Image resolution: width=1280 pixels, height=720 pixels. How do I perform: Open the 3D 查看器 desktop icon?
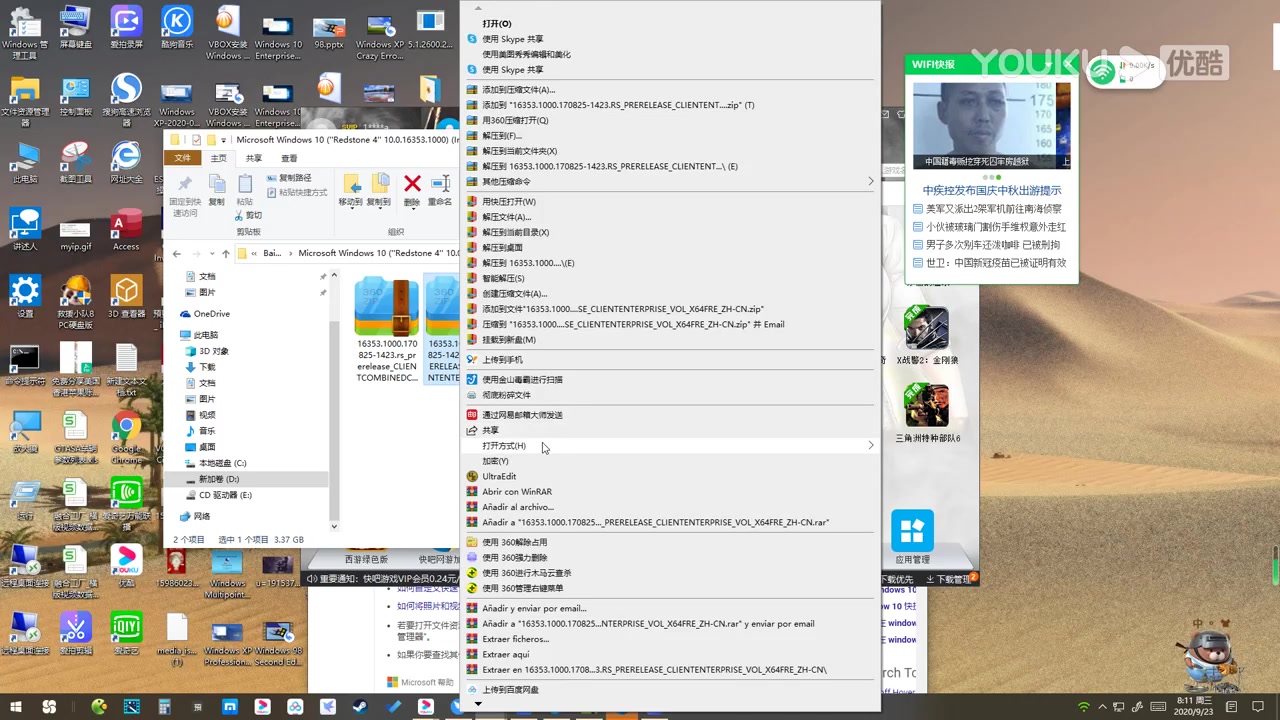126,297
